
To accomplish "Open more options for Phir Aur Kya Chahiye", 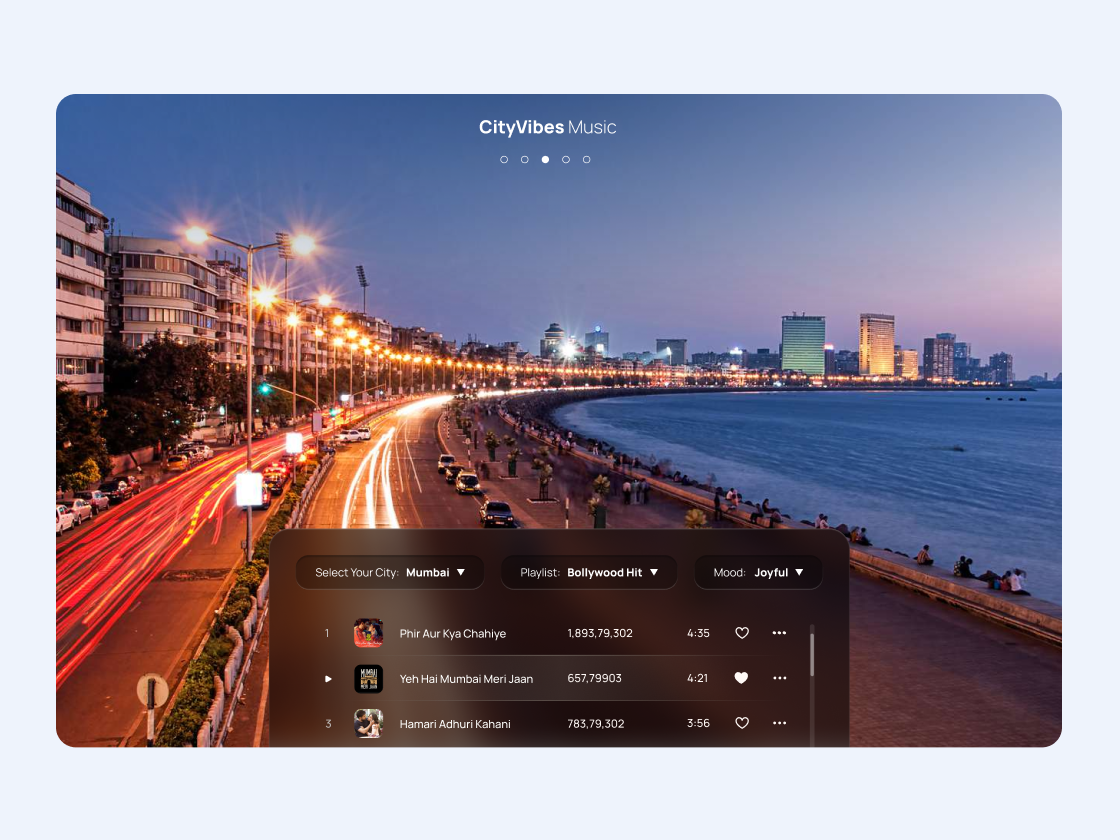I will (x=779, y=633).
